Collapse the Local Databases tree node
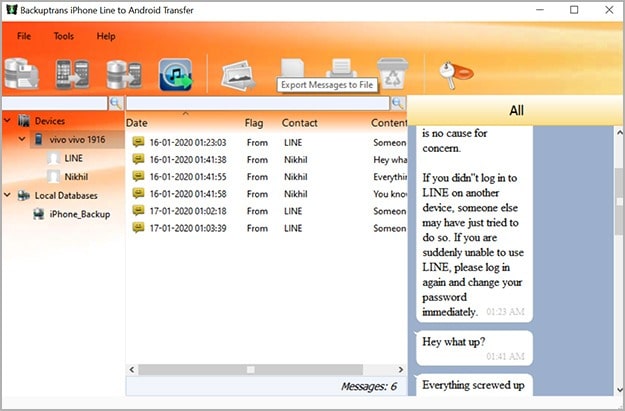 coord(8,196)
